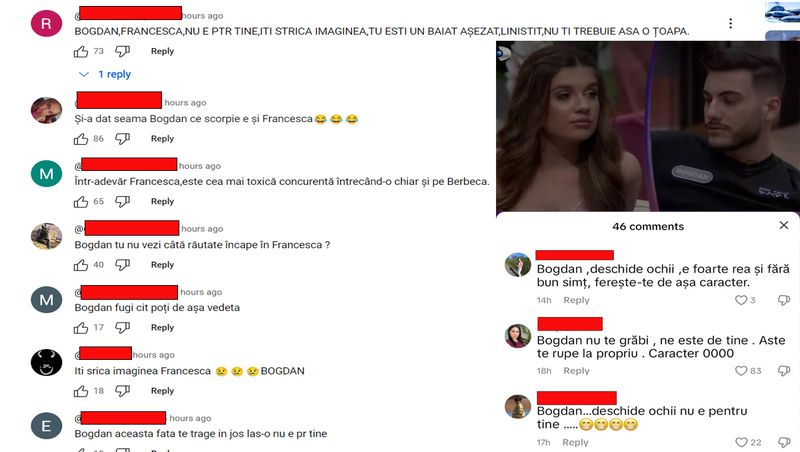Reply to the 'Caracter 0000' comment
800x452 pixels.
tap(576, 371)
